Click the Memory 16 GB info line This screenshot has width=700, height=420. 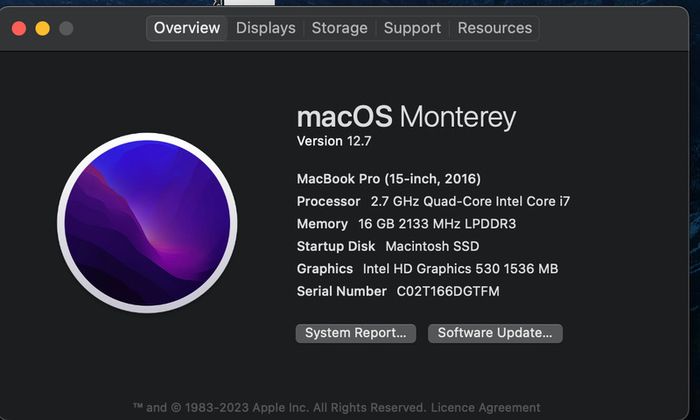coord(406,224)
